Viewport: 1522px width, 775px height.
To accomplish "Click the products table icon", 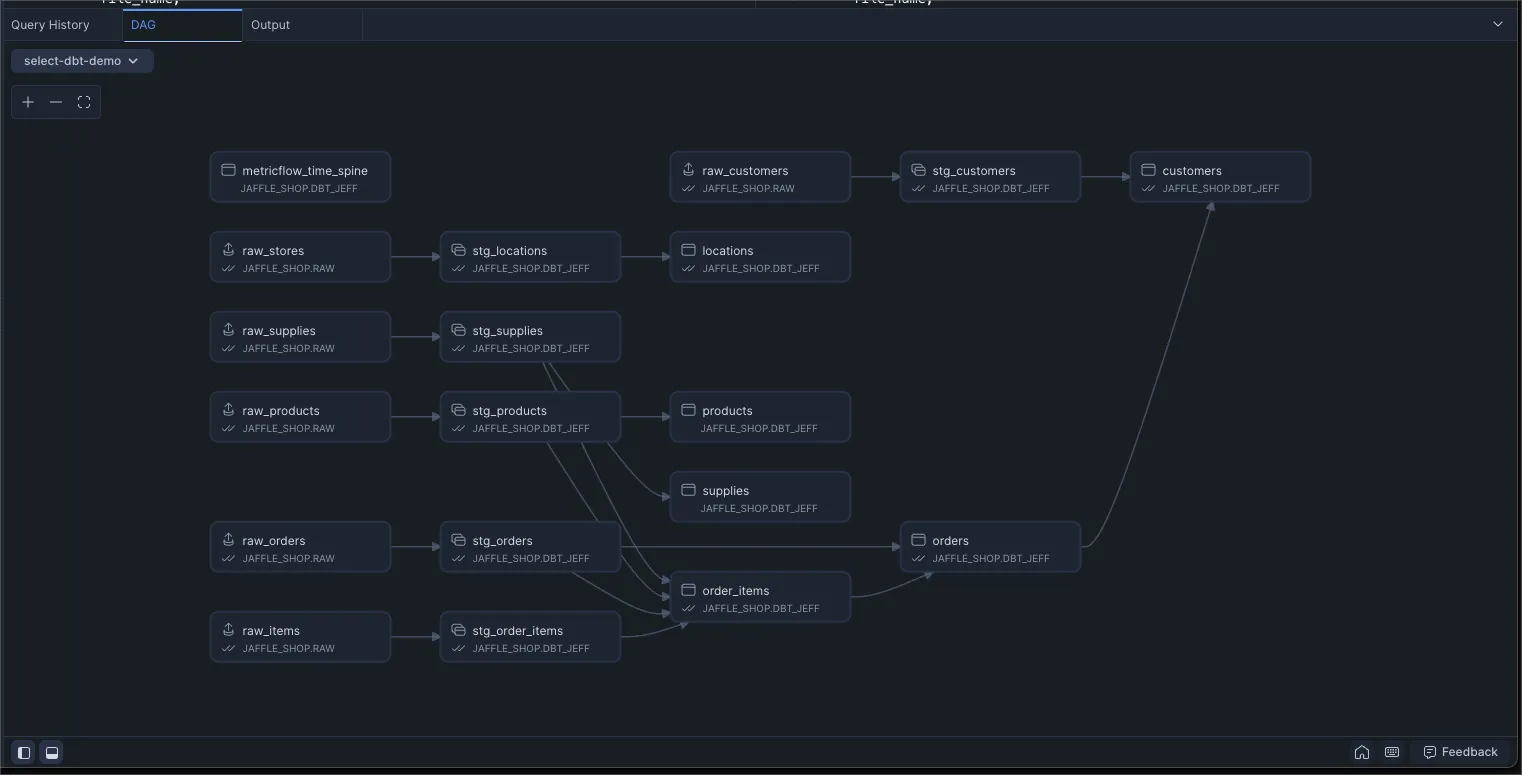I will (x=688, y=410).
